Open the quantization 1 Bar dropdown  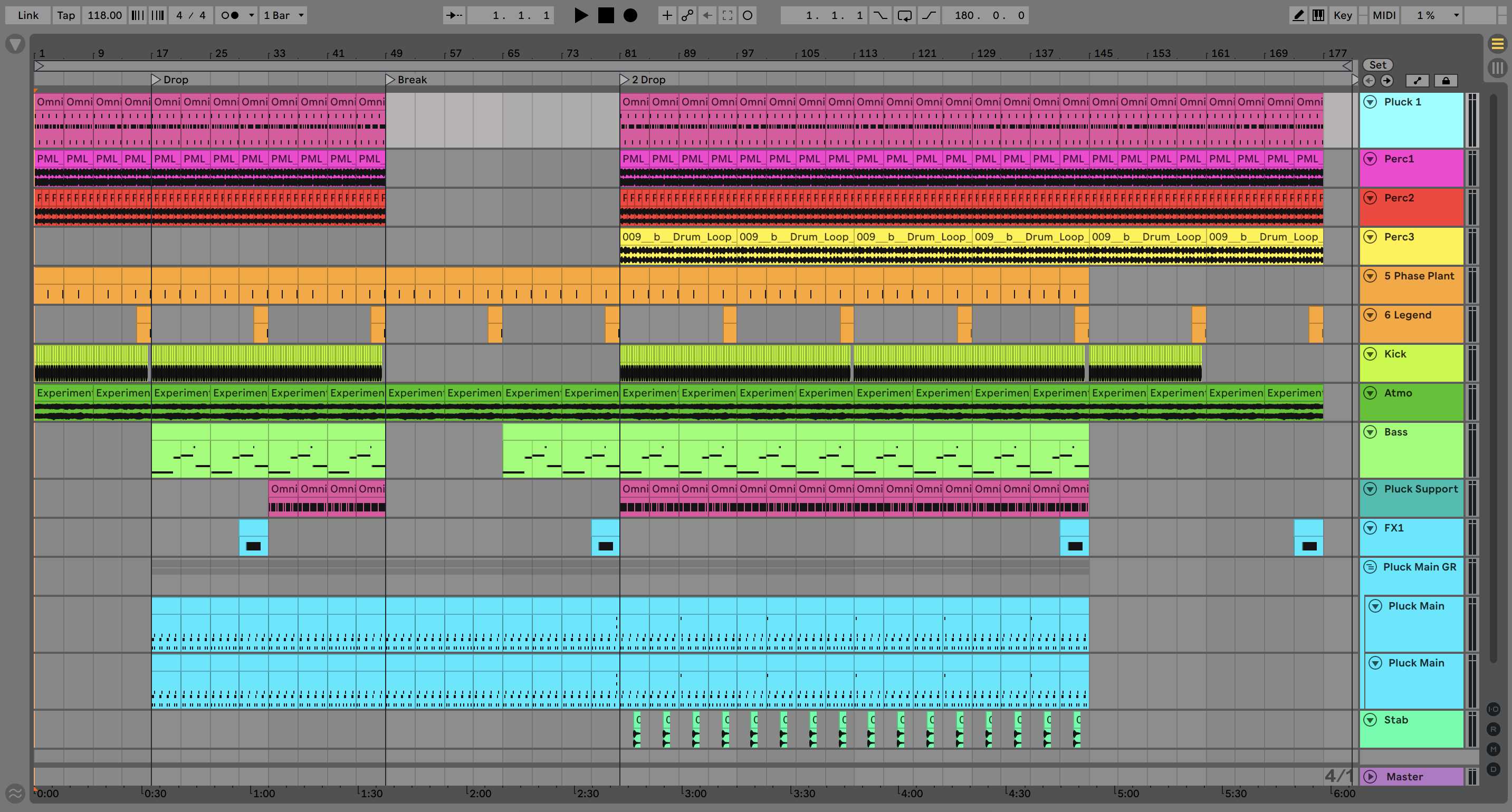tap(283, 16)
